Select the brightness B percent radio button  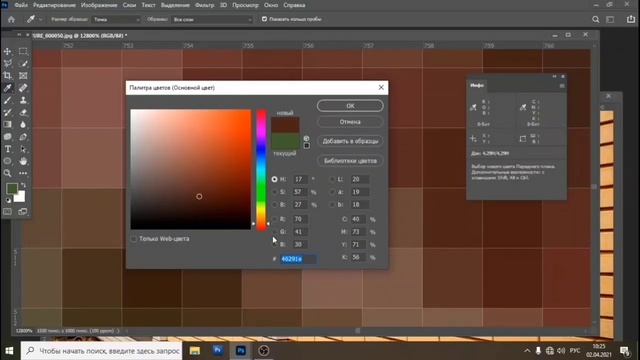click(274, 204)
